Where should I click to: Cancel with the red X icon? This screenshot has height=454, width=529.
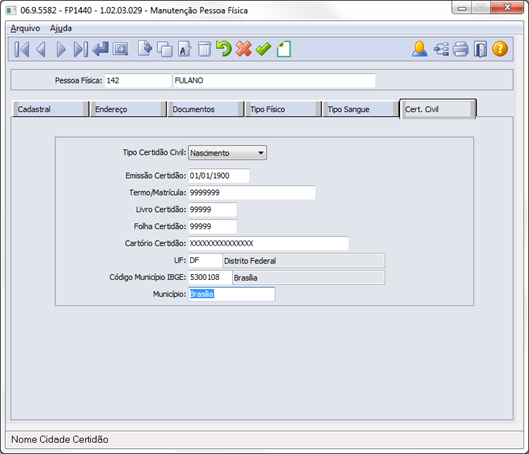(244, 49)
